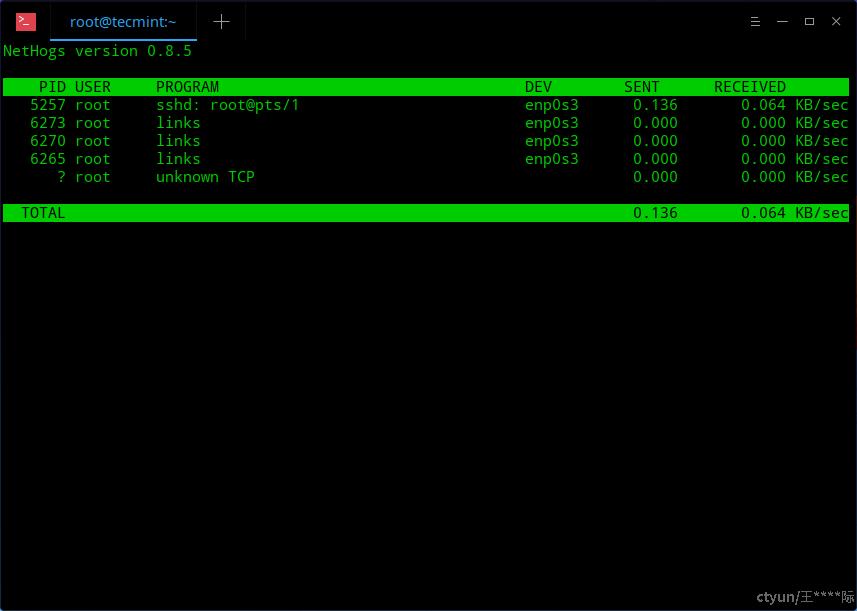This screenshot has height=611, width=857.
Task: Click the red terminal app icon
Action: (26, 22)
